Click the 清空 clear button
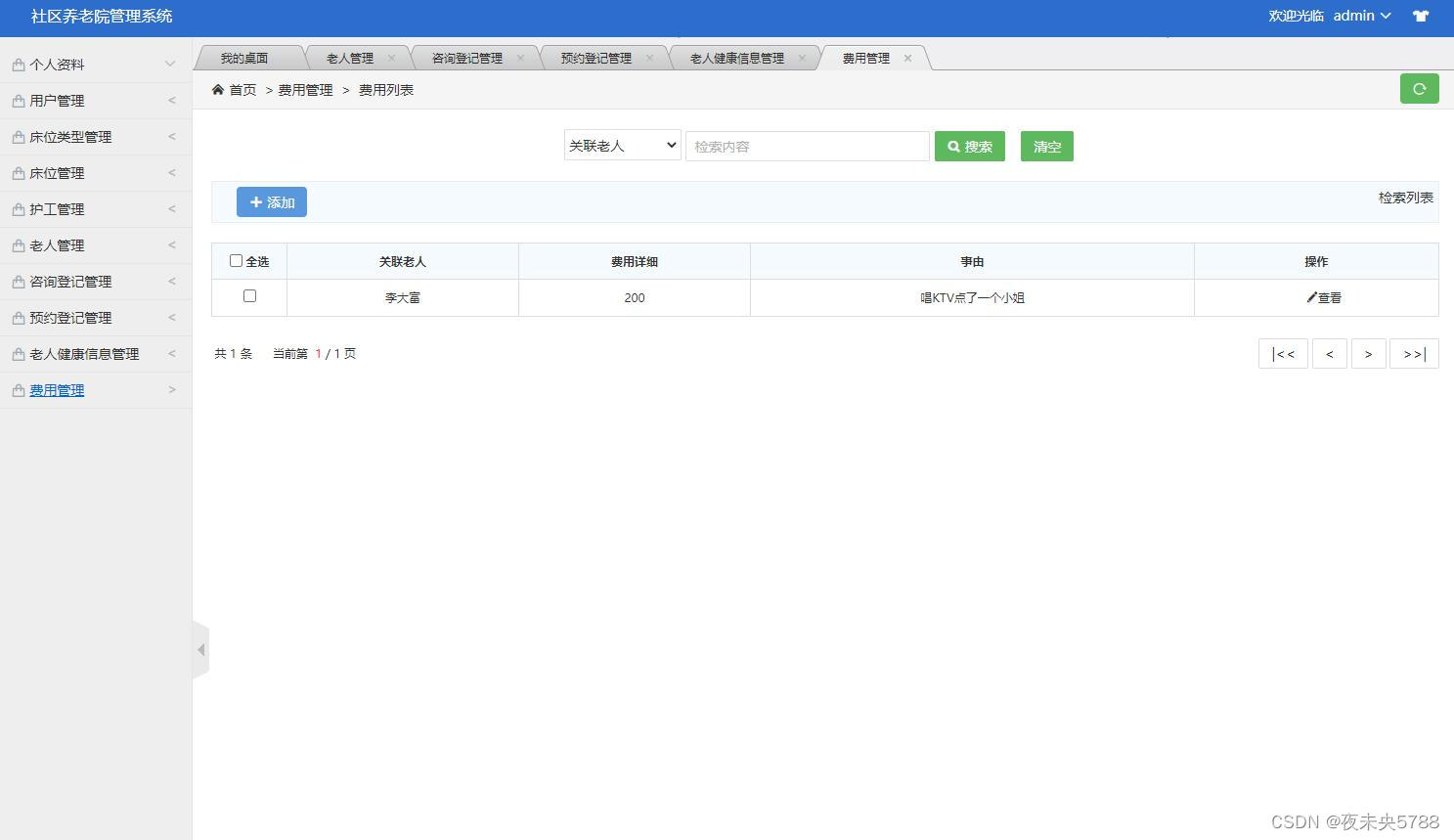 1047,146
